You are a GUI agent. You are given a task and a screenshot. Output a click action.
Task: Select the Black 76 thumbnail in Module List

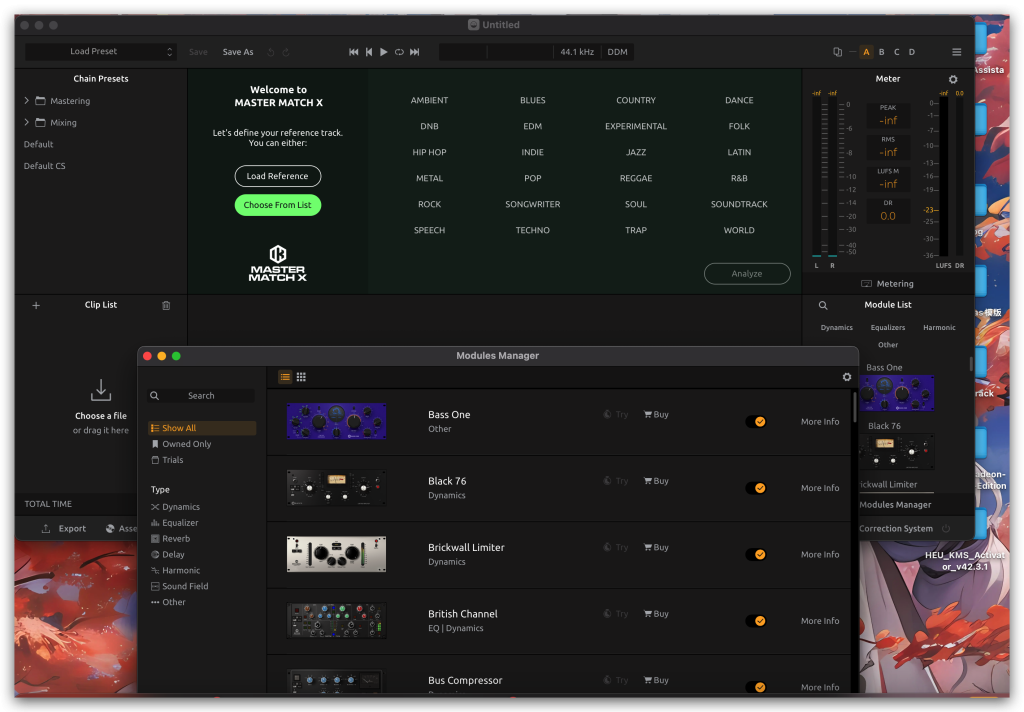click(896, 451)
